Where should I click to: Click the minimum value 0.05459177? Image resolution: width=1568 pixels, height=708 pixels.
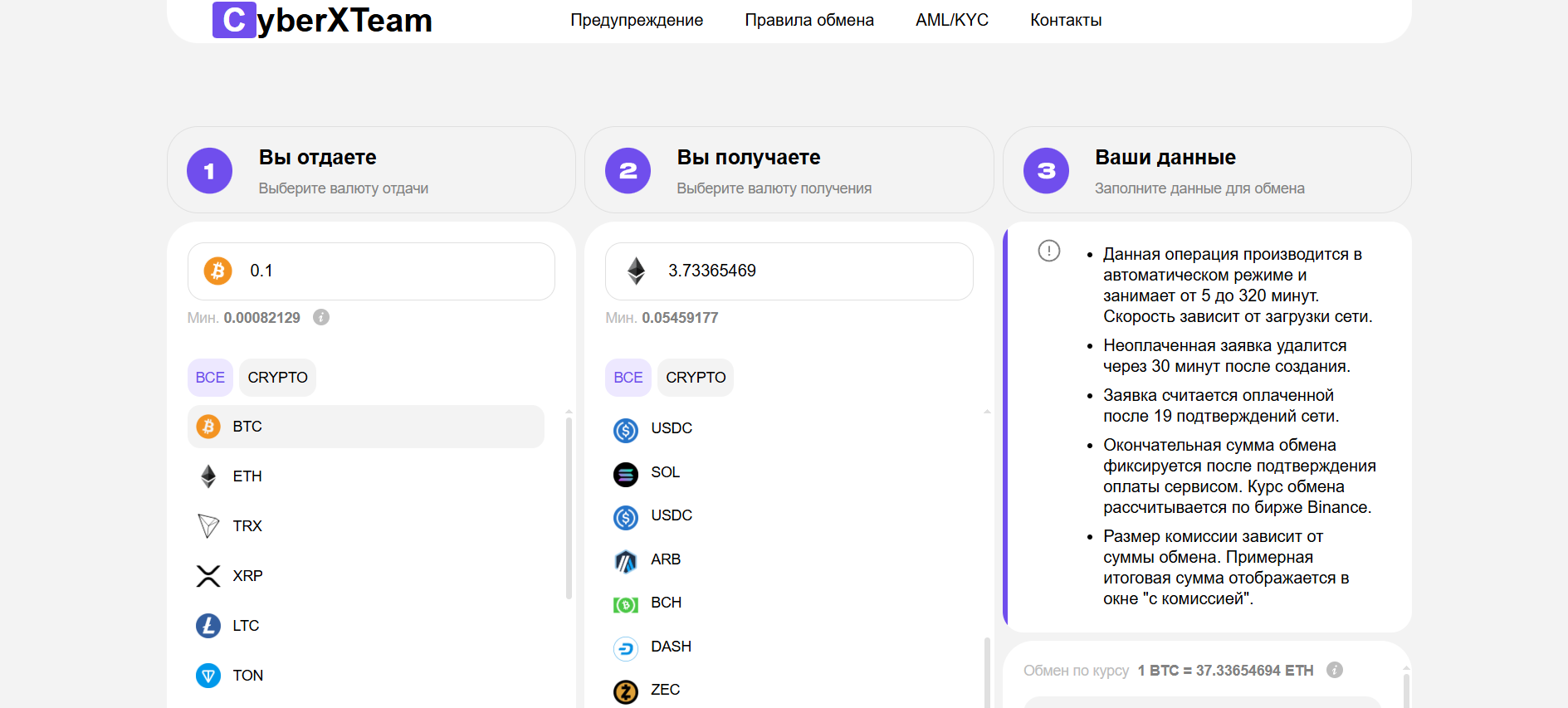coord(680,318)
